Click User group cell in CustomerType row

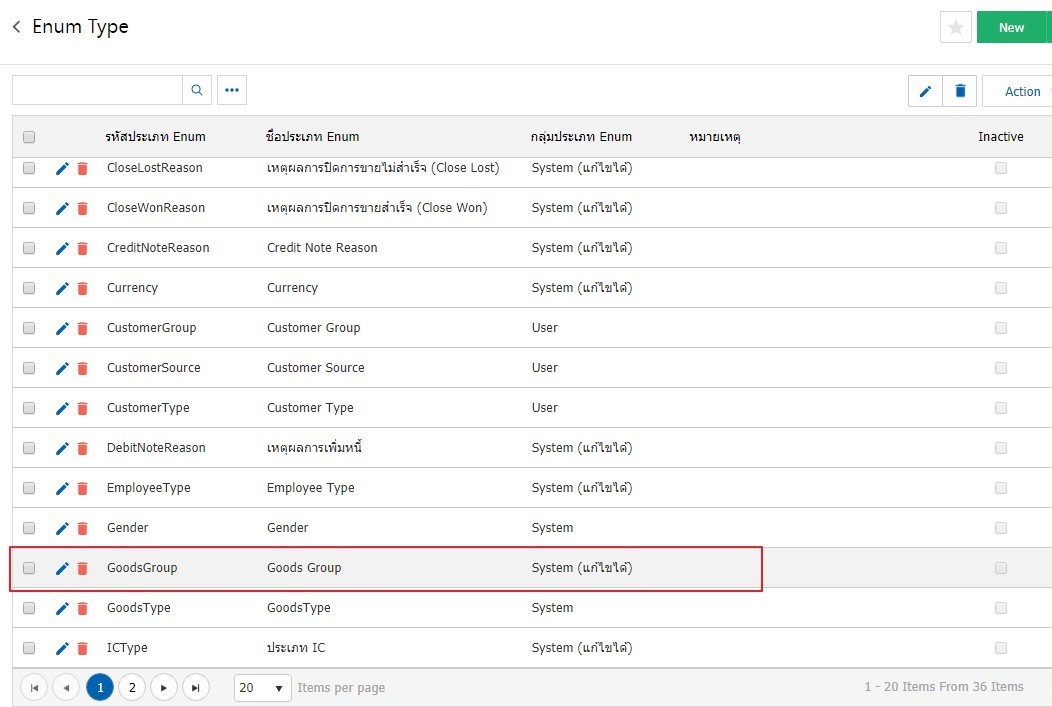(x=544, y=408)
